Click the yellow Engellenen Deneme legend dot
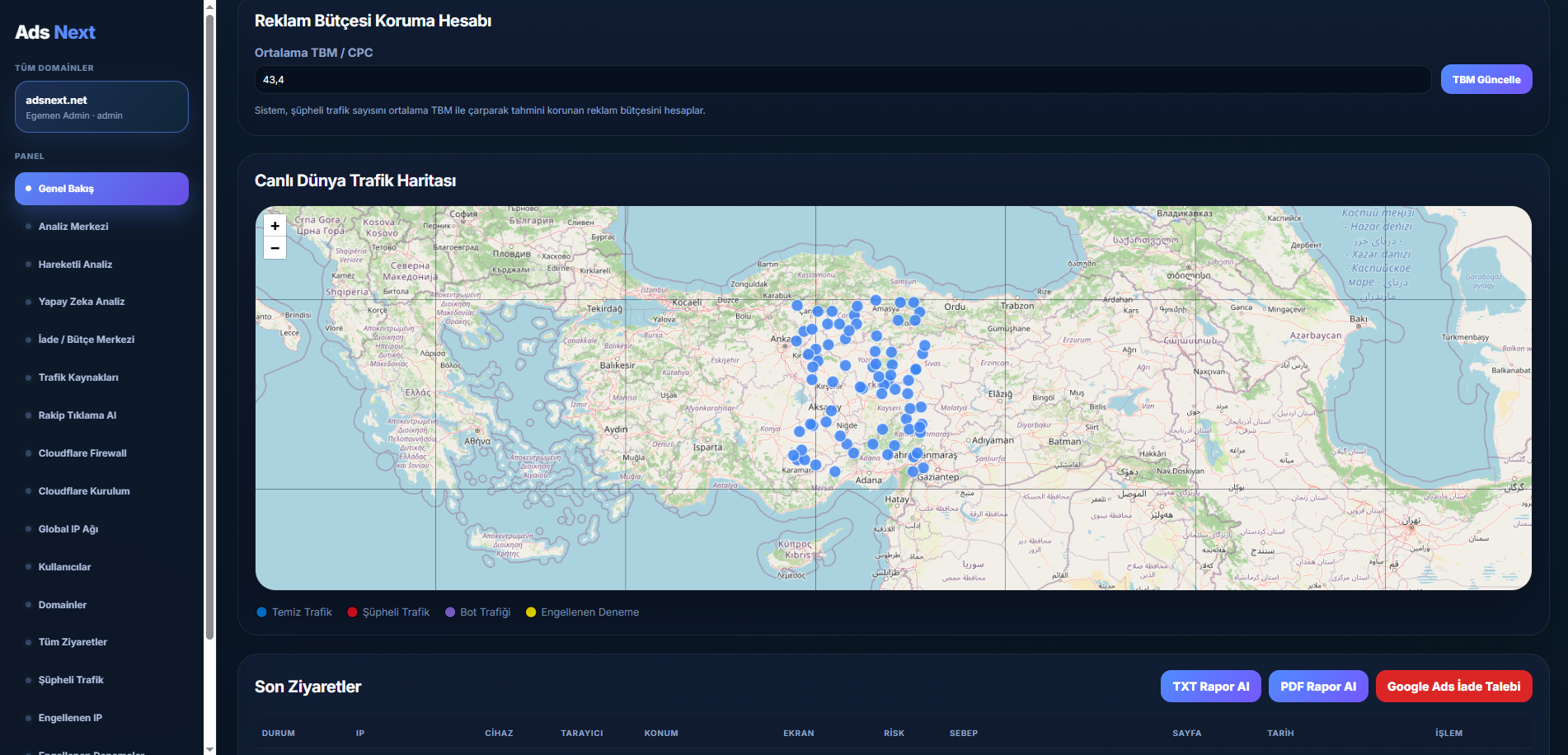The image size is (1568, 755). (x=531, y=612)
